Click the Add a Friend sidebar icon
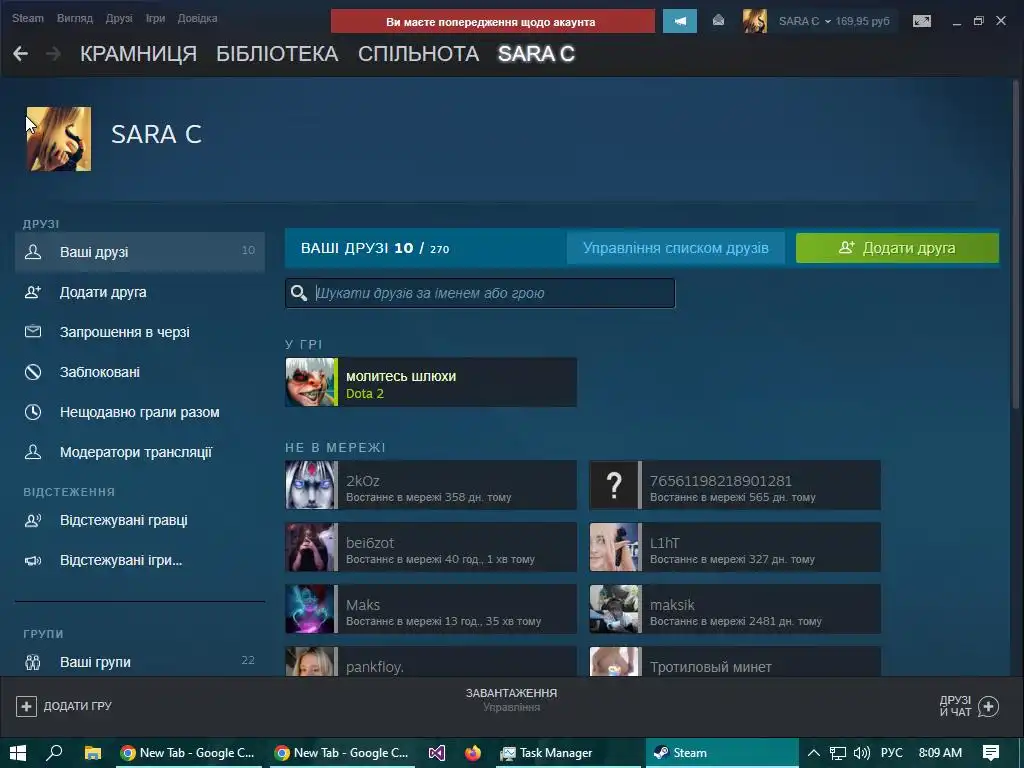Screen dimensions: 1024x768 click(x=33, y=292)
